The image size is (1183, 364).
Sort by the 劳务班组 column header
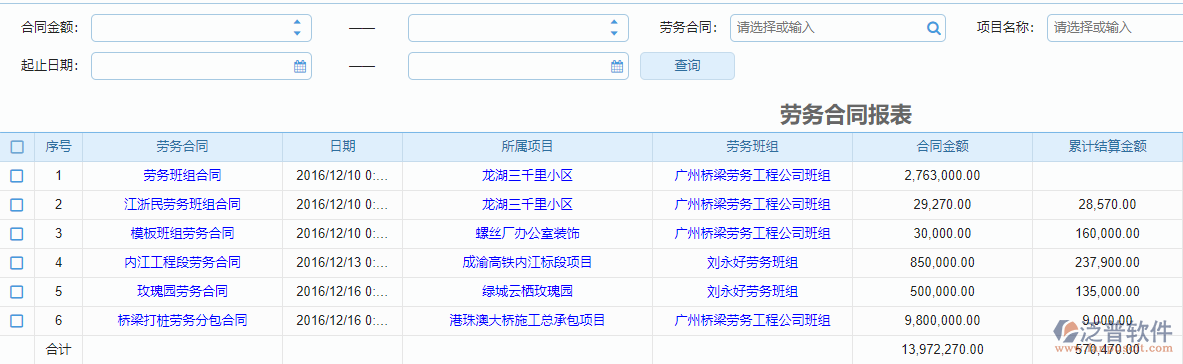(x=752, y=147)
